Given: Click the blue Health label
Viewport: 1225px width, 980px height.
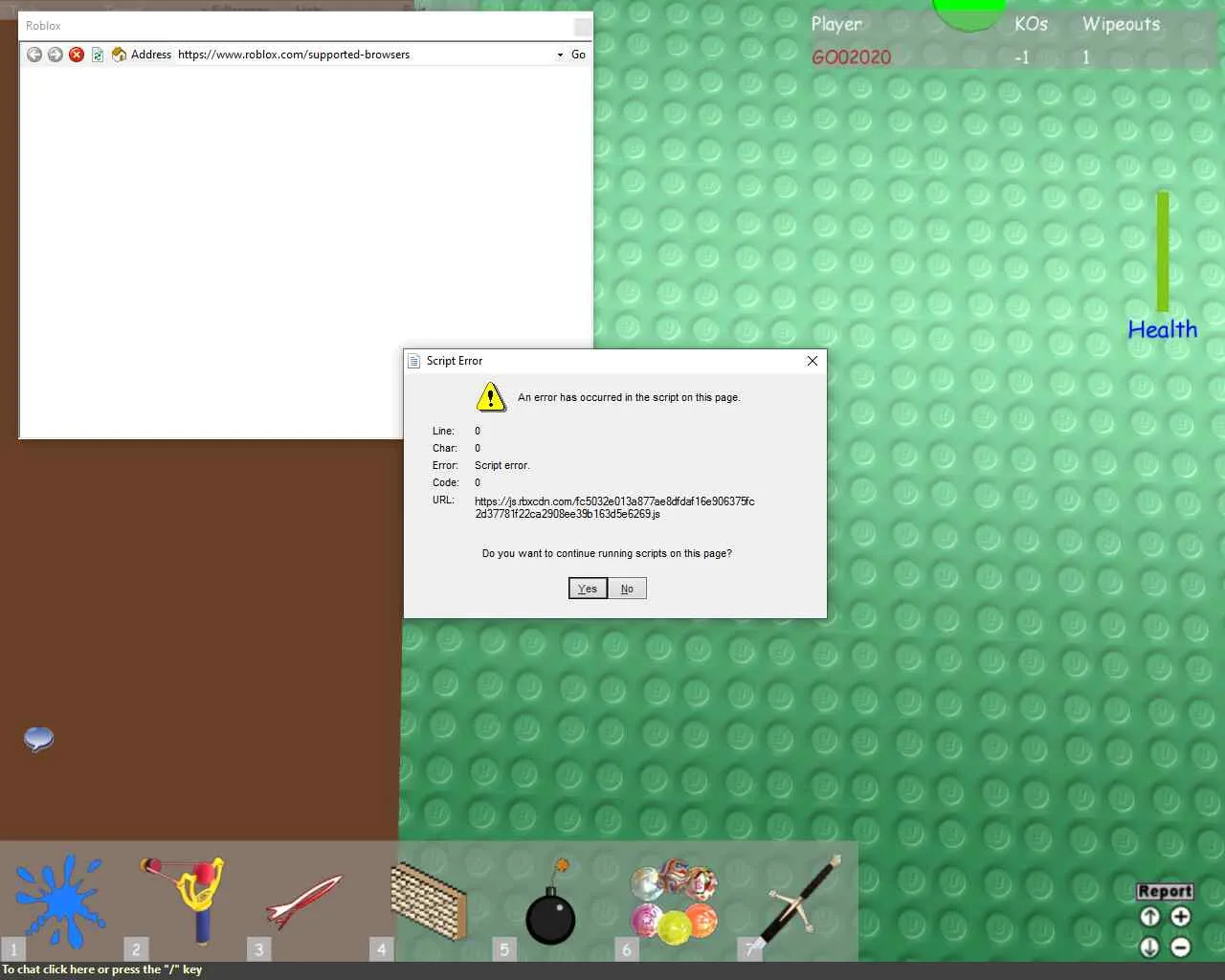Looking at the screenshot, I should 1163,329.
